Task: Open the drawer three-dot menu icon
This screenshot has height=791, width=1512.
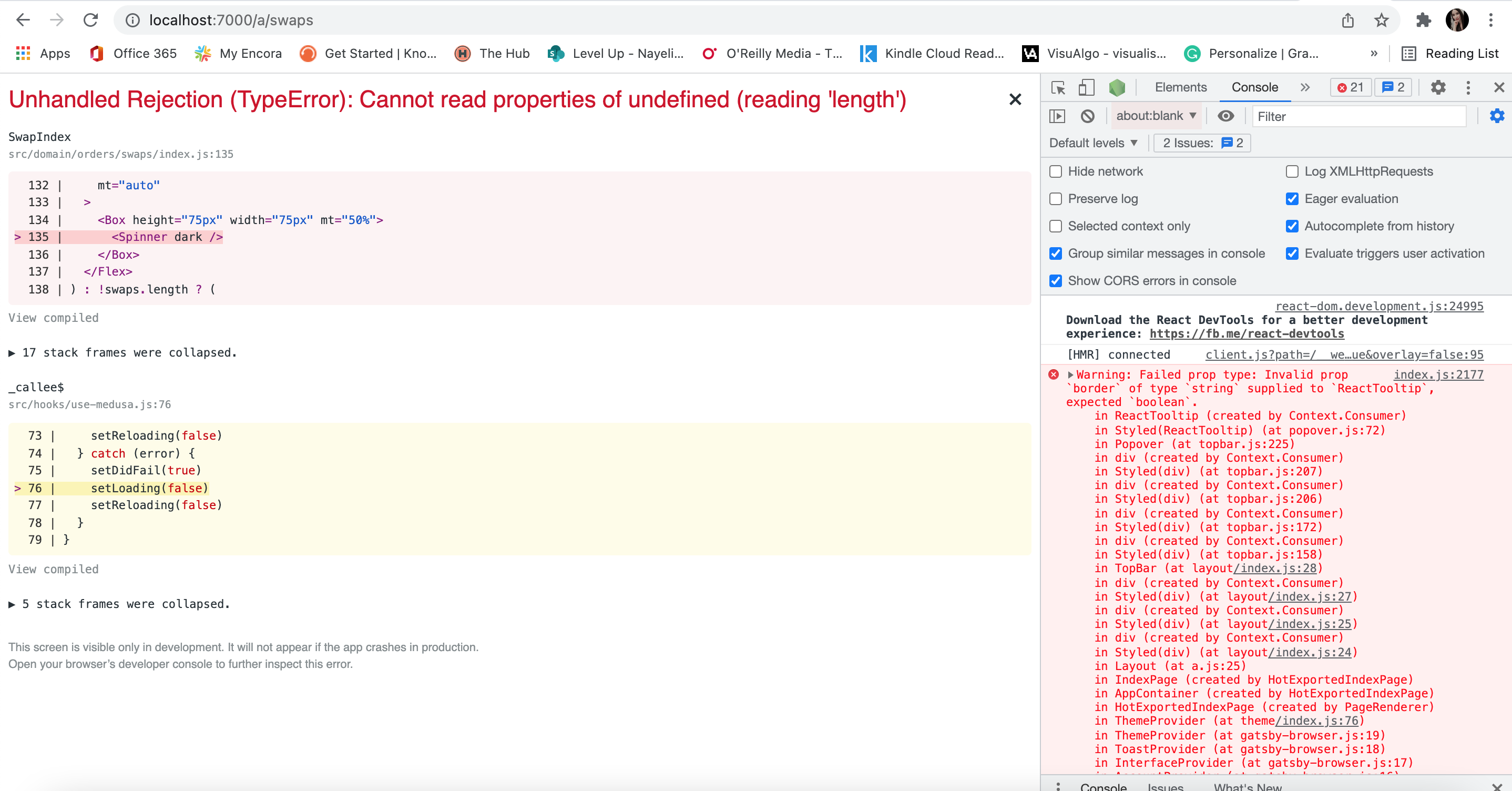Action: (x=1058, y=786)
